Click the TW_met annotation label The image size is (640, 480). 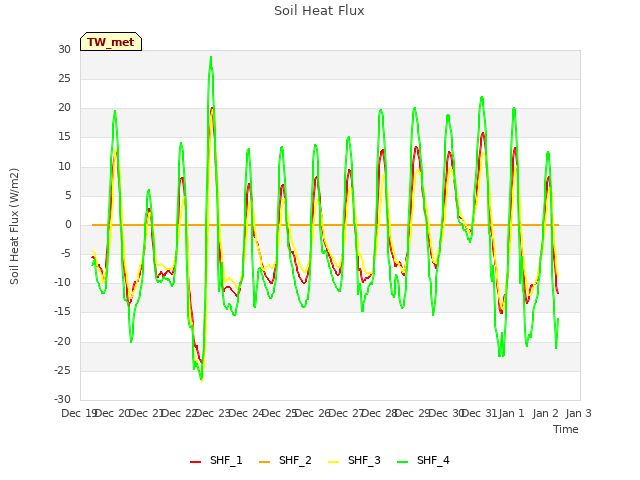(x=111, y=42)
